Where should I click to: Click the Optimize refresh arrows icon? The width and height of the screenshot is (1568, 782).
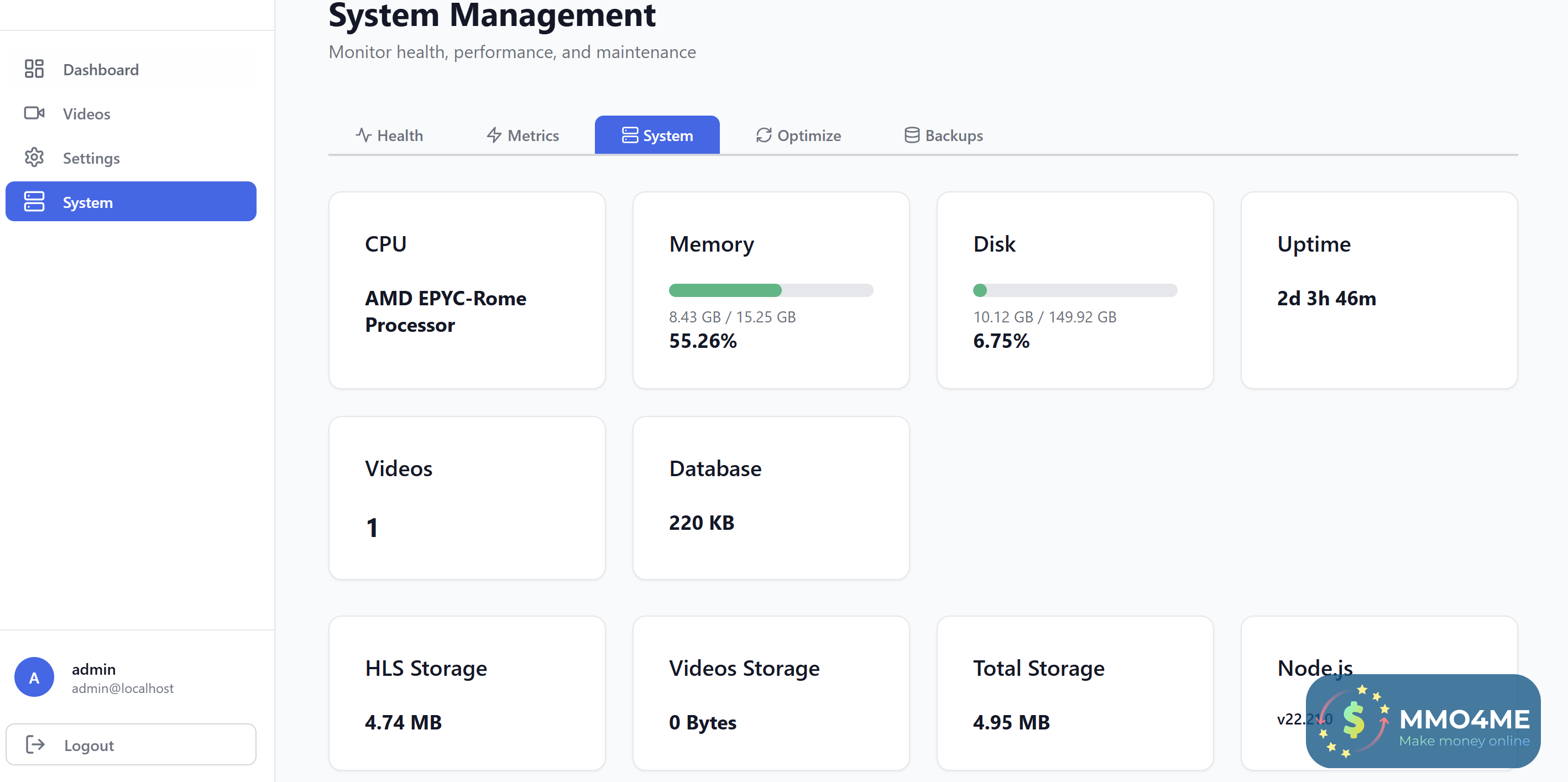coord(764,135)
